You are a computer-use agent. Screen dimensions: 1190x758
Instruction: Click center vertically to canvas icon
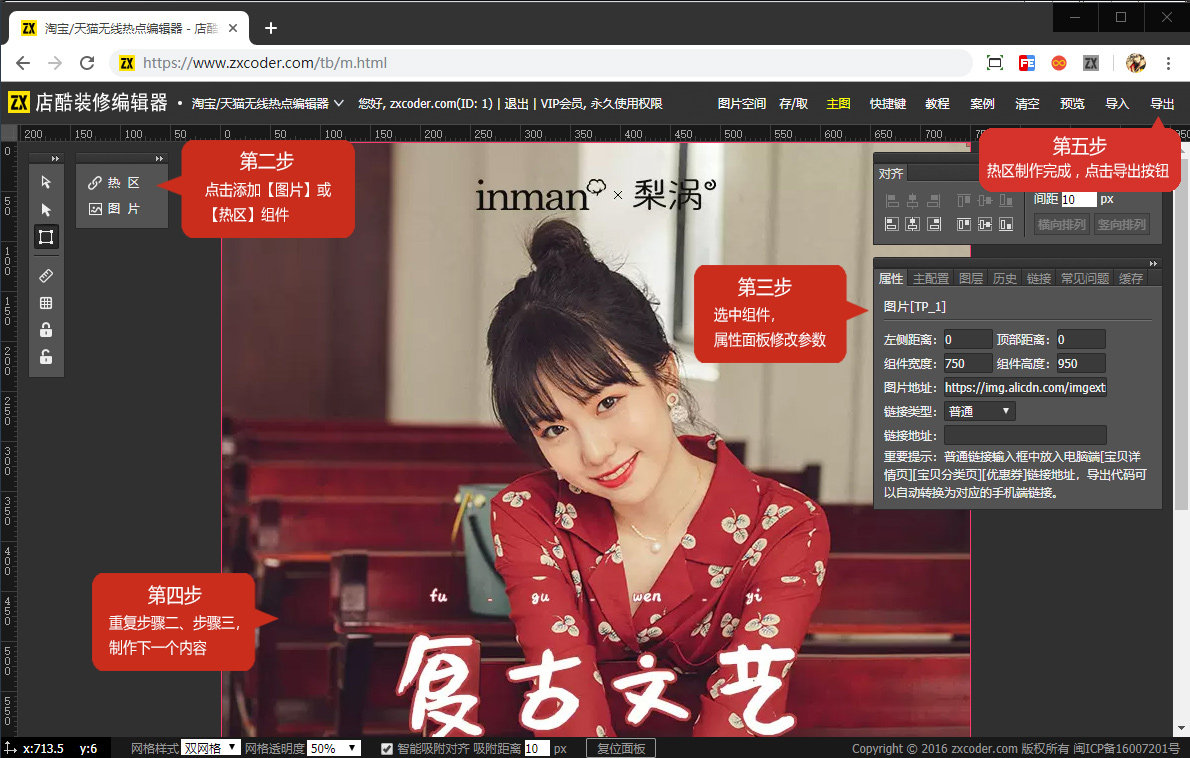(984, 224)
